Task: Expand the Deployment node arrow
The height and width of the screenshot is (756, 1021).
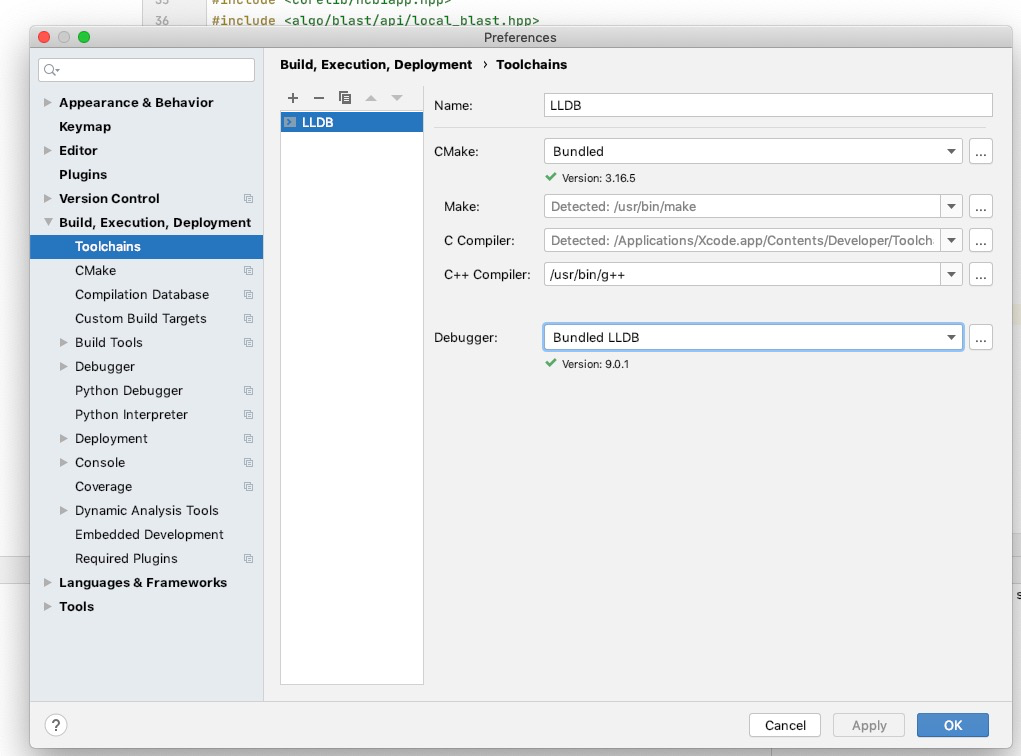Action: pyautogui.click(x=63, y=438)
